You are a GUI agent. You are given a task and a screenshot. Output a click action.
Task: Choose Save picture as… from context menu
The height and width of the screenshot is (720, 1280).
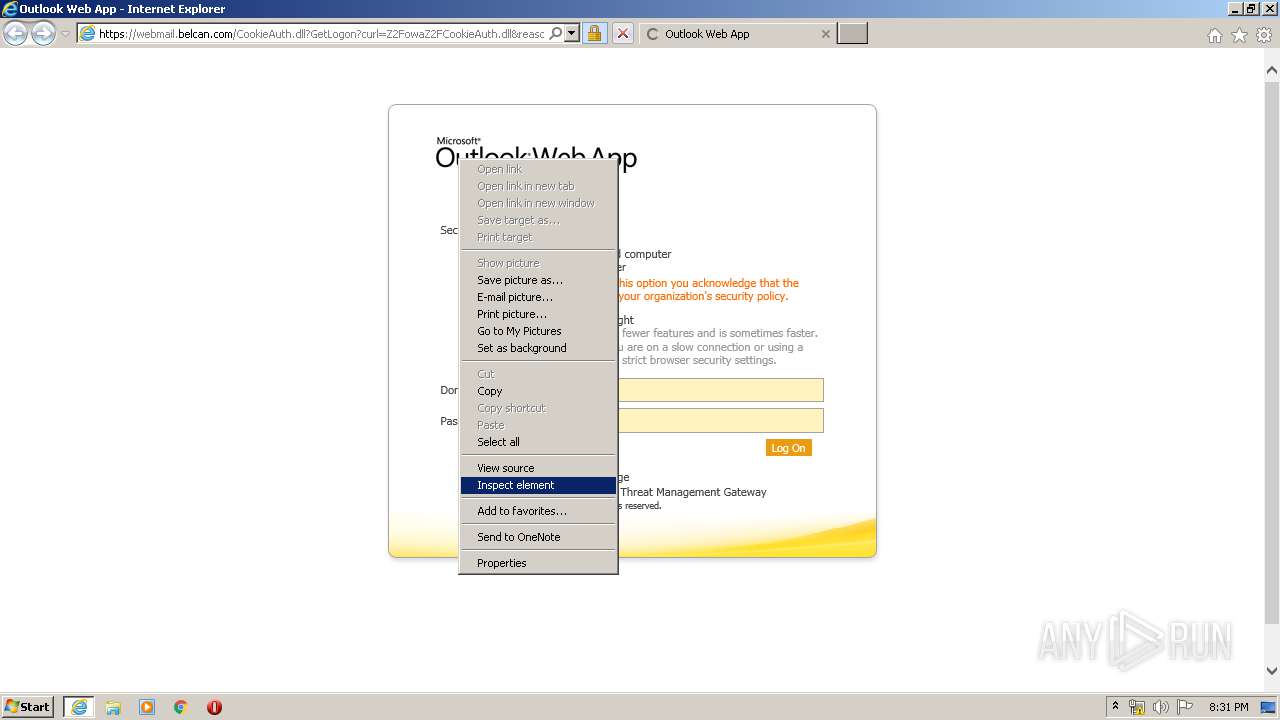pos(538,280)
